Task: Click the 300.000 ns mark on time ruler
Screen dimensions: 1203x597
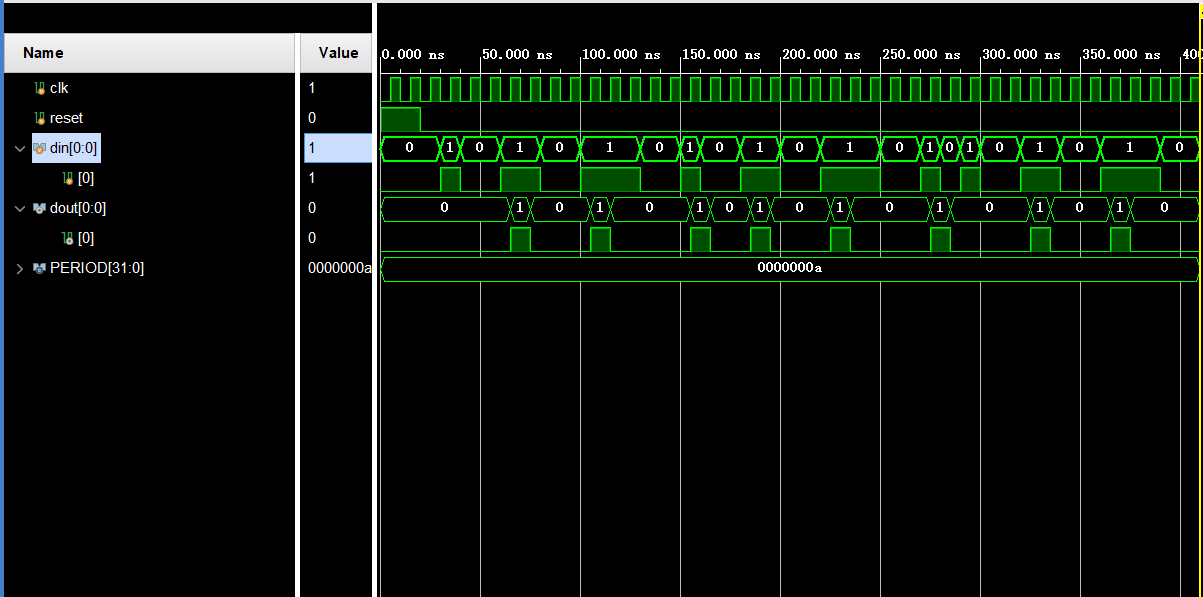Action: tap(1021, 55)
